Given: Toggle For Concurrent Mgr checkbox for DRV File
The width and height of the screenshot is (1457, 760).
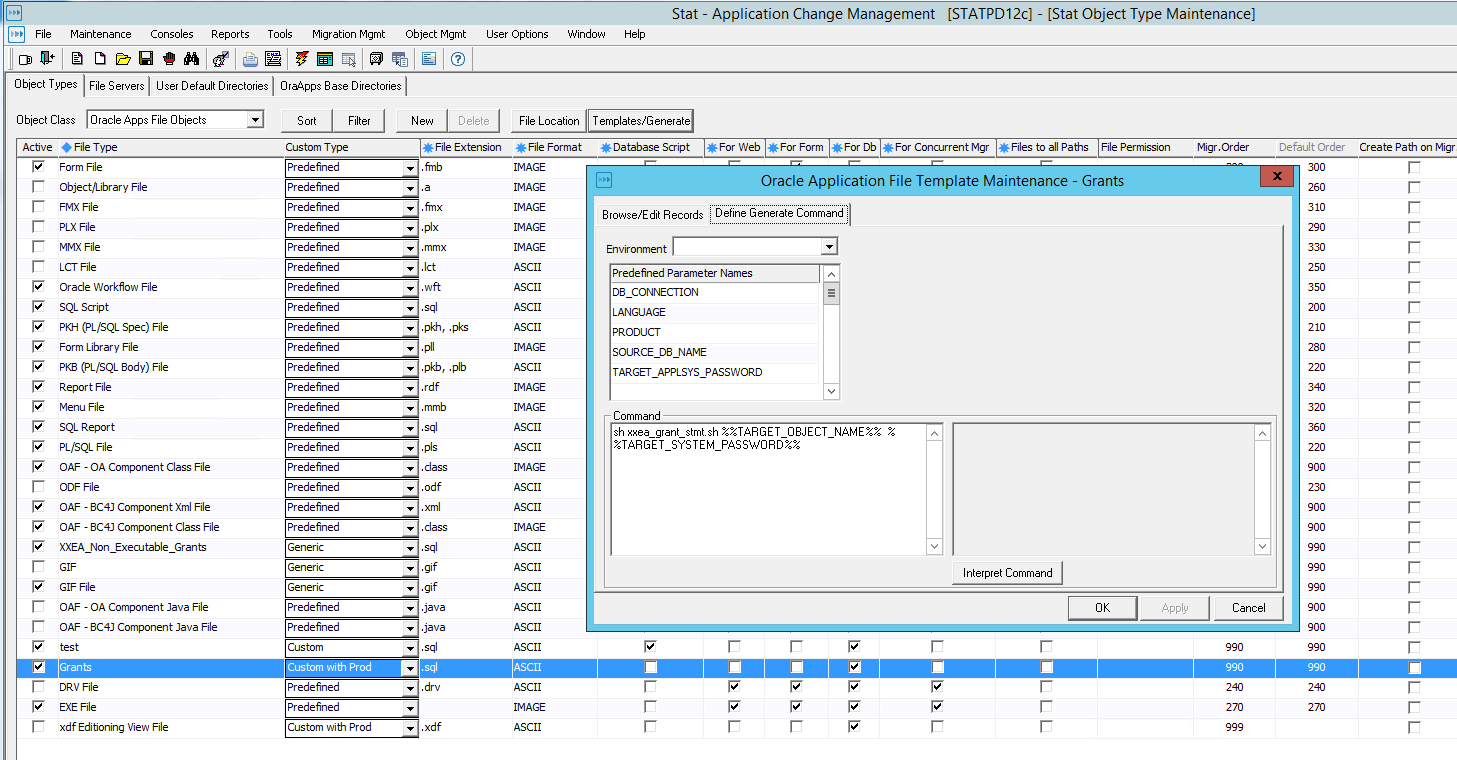Looking at the screenshot, I should pyautogui.click(x=937, y=687).
